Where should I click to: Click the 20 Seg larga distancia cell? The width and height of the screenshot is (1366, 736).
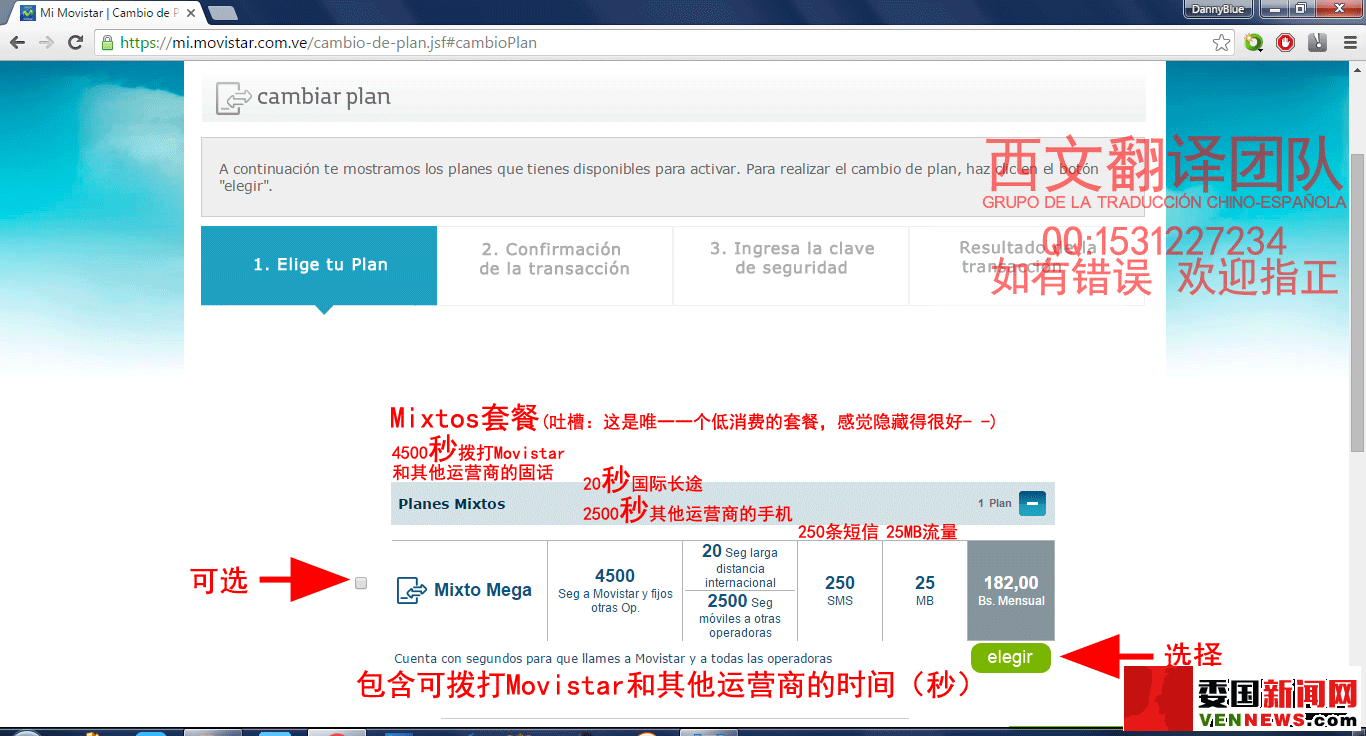point(740,566)
